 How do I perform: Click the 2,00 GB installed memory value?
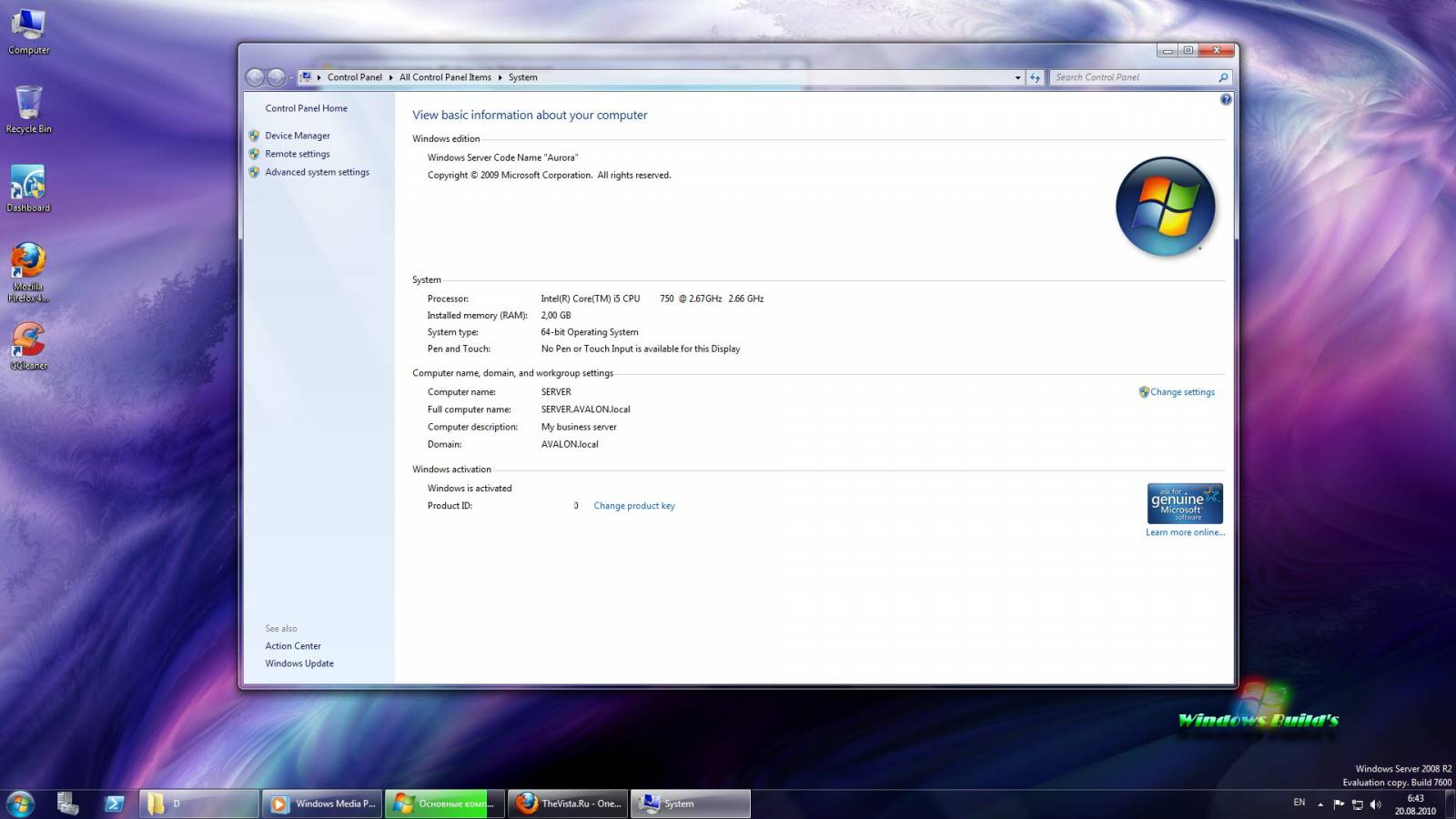click(556, 316)
